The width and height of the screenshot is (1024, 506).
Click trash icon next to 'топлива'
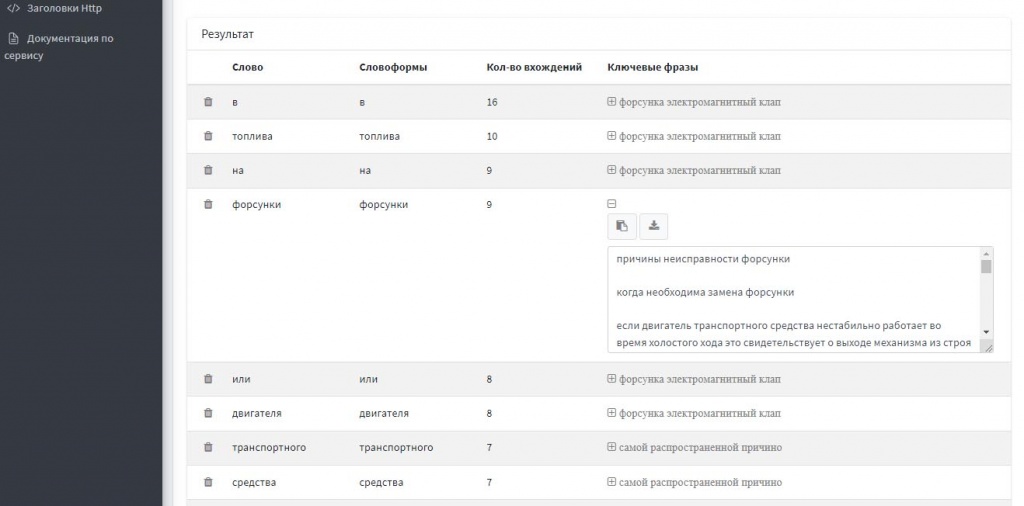tap(208, 136)
